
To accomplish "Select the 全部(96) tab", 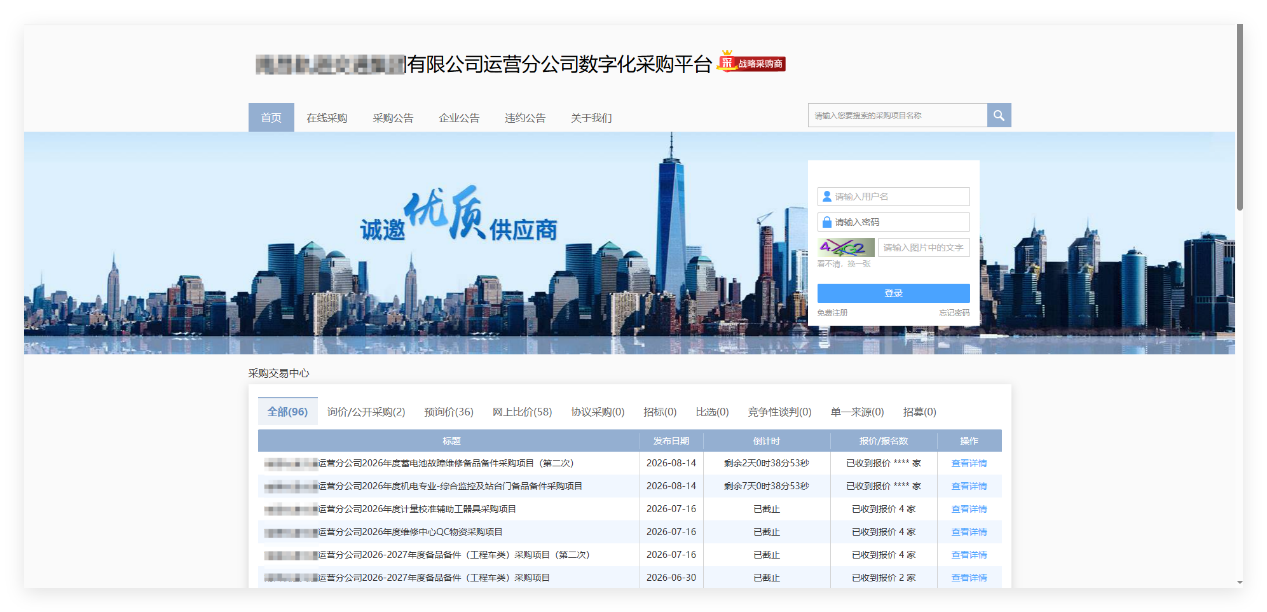I will click(x=288, y=412).
